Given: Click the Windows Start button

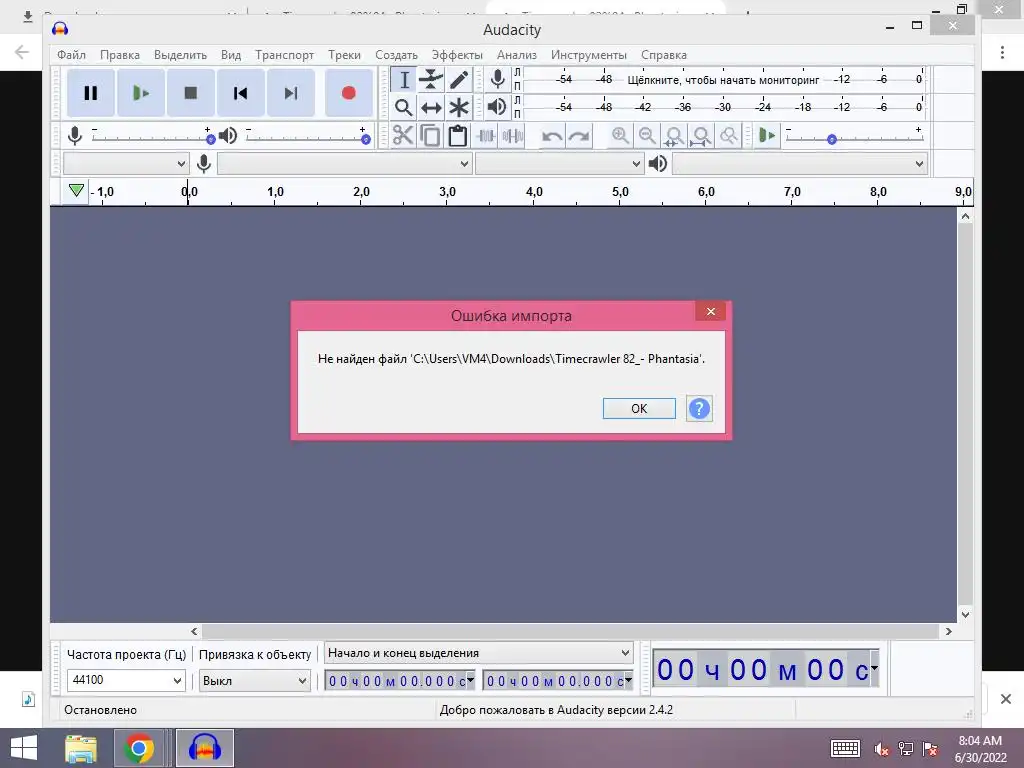Looking at the screenshot, I should (x=24, y=748).
